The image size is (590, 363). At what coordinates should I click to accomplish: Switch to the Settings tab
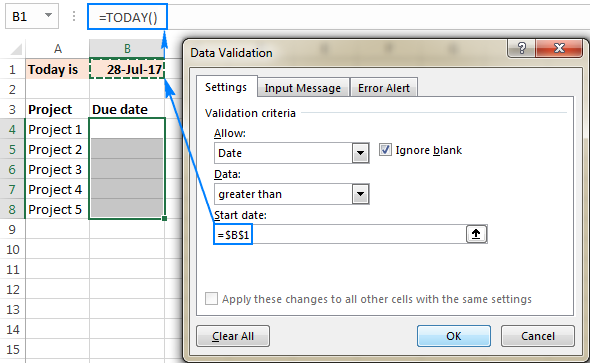[226, 87]
